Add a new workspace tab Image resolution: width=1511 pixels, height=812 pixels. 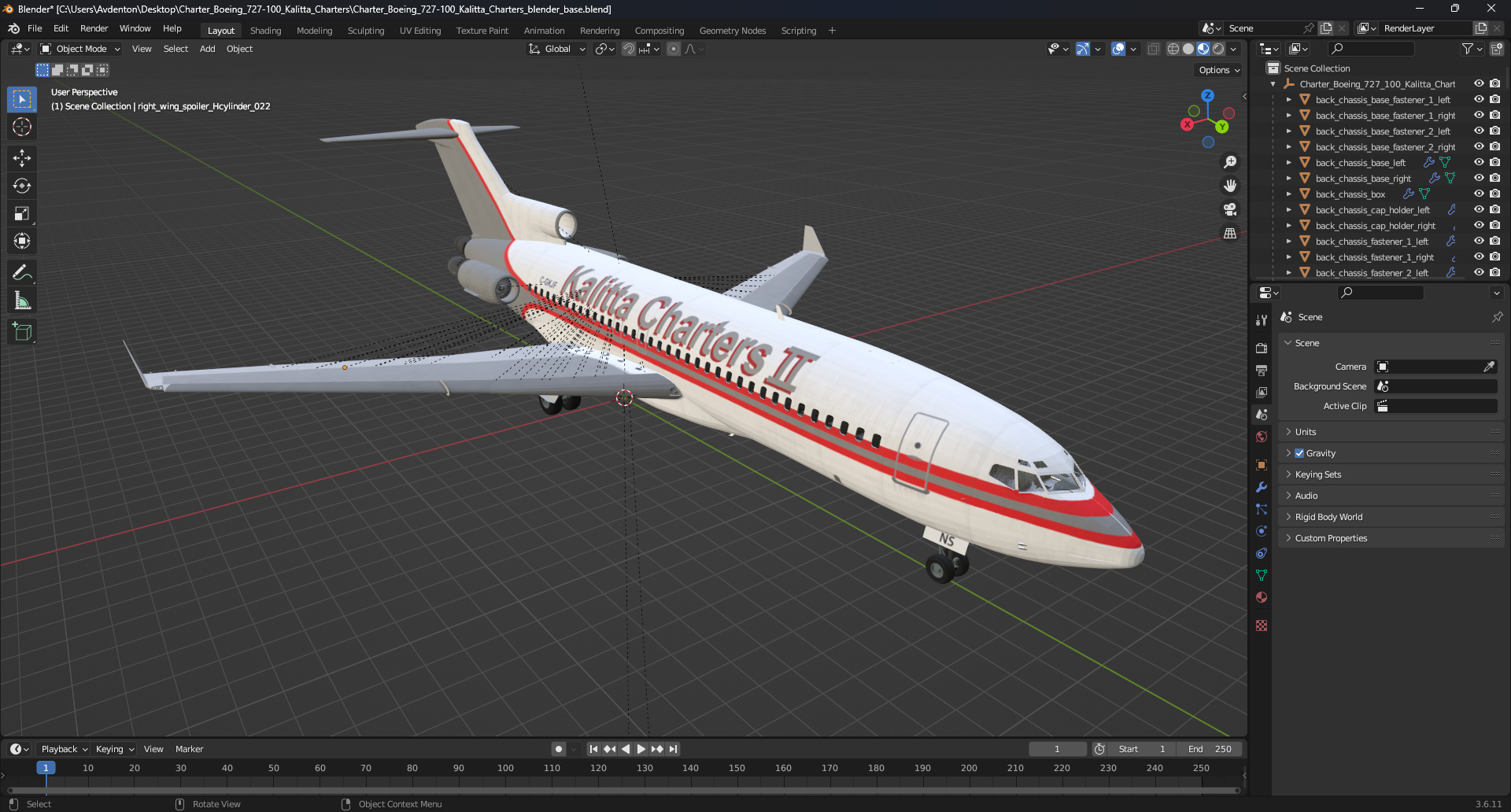pyautogui.click(x=832, y=31)
